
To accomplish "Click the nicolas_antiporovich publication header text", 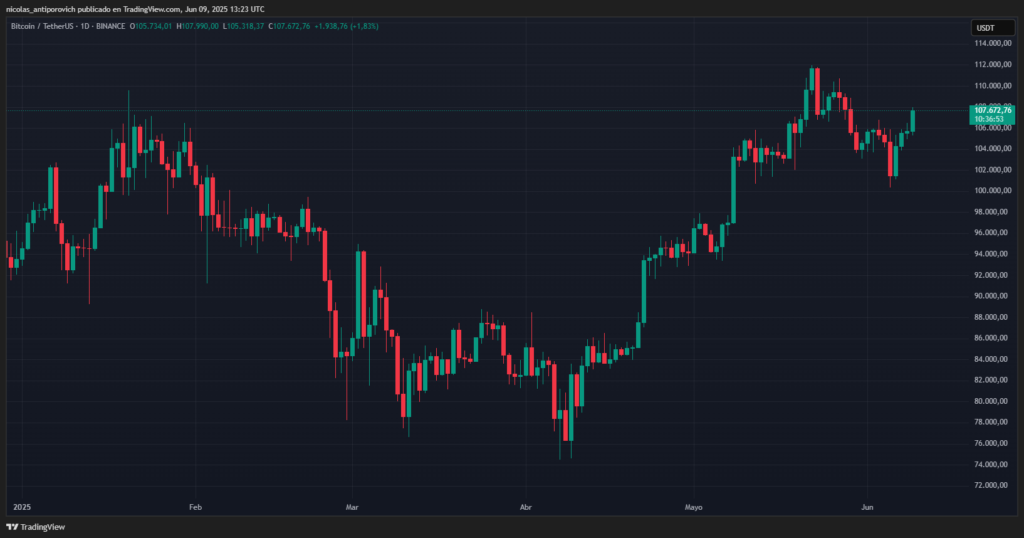I will 135,9.
